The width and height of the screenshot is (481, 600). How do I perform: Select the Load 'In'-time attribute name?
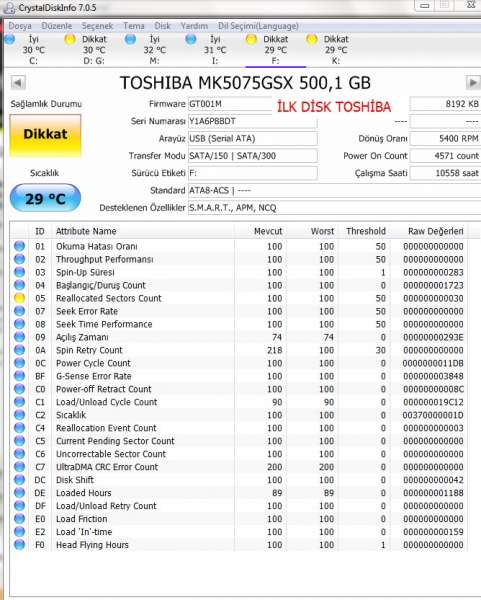coord(84,532)
